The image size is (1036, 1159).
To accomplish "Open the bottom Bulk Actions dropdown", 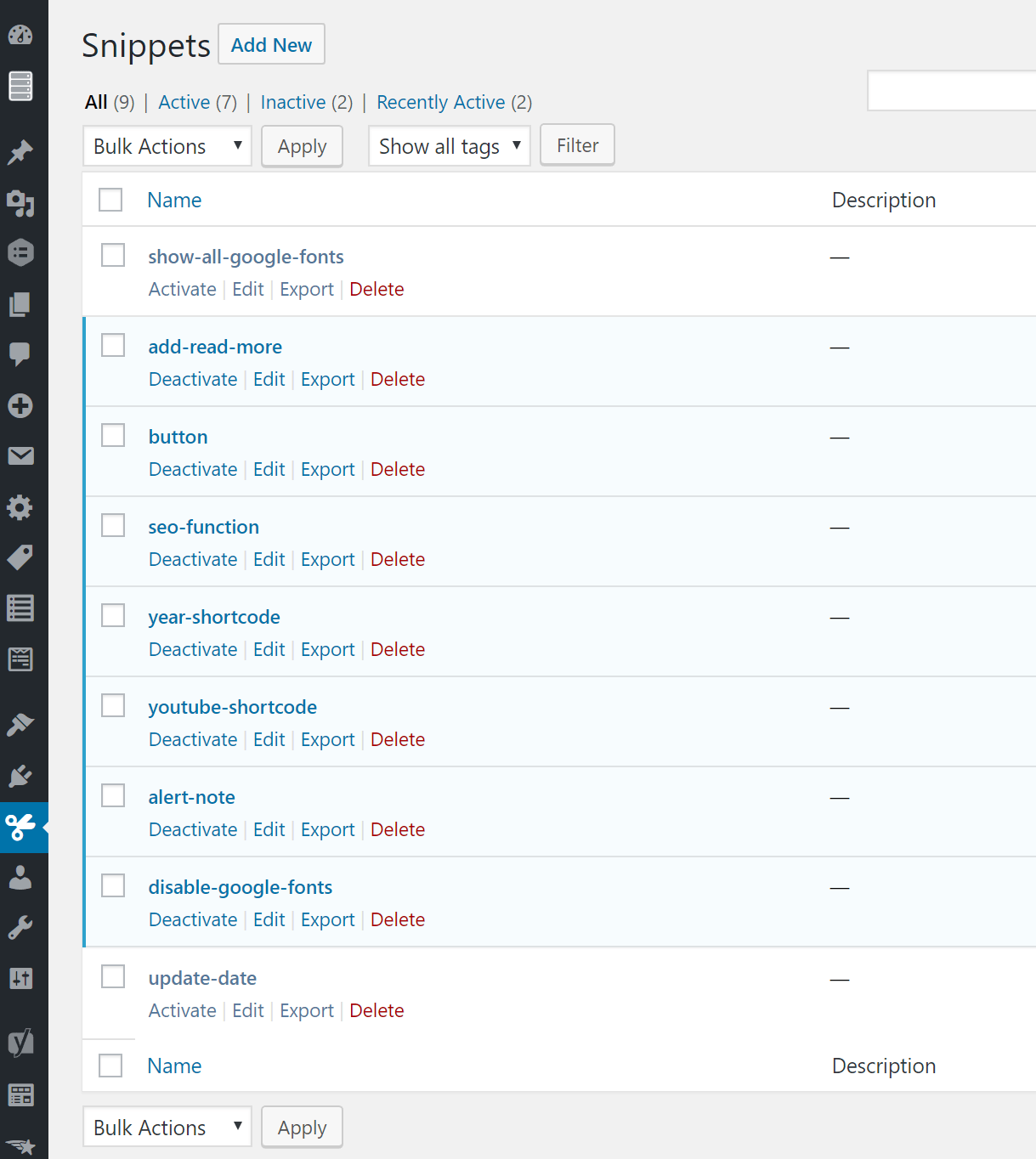I will pos(167,1127).
